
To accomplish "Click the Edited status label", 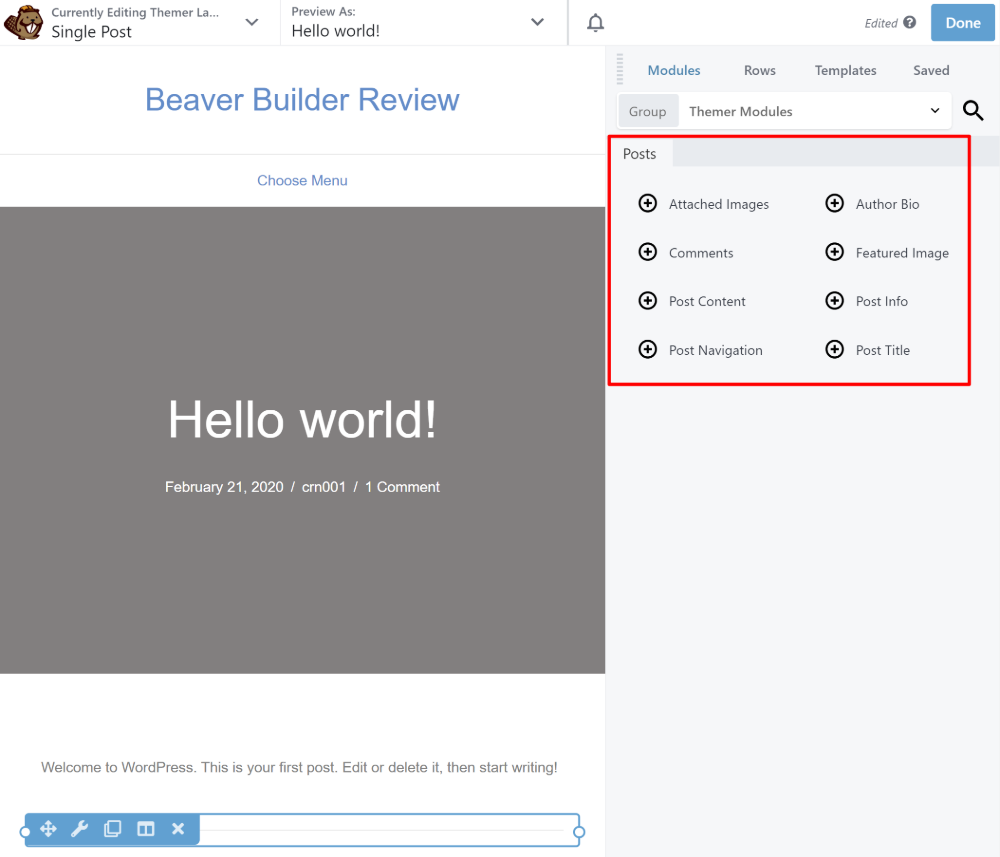I will (x=881, y=23).
